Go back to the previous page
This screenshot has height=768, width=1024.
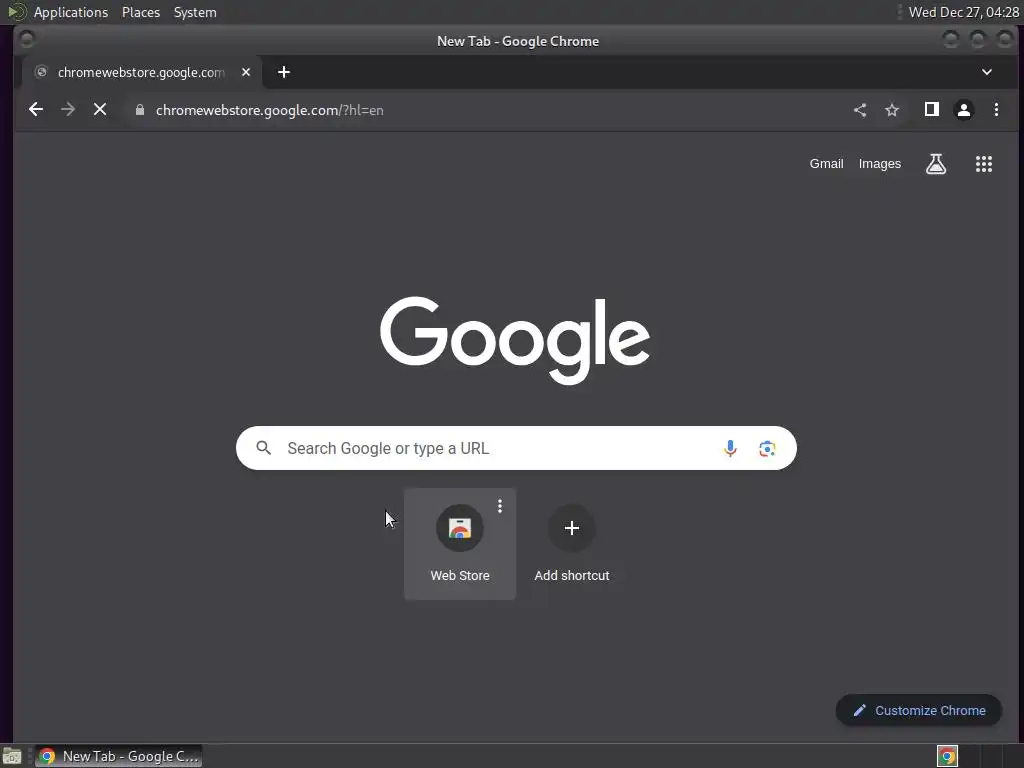[x=36, y=110]
